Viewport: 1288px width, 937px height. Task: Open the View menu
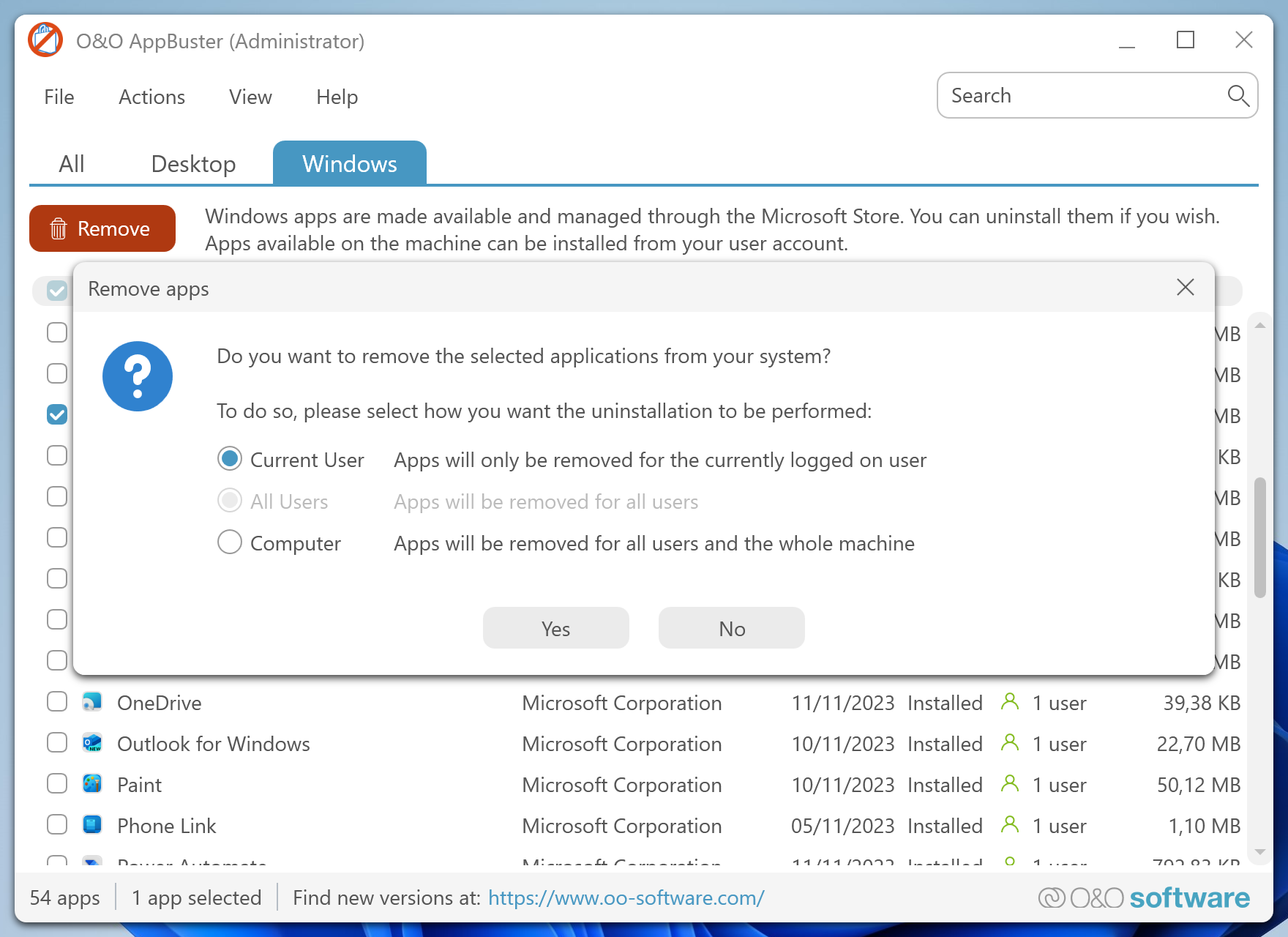click(250, 97)
